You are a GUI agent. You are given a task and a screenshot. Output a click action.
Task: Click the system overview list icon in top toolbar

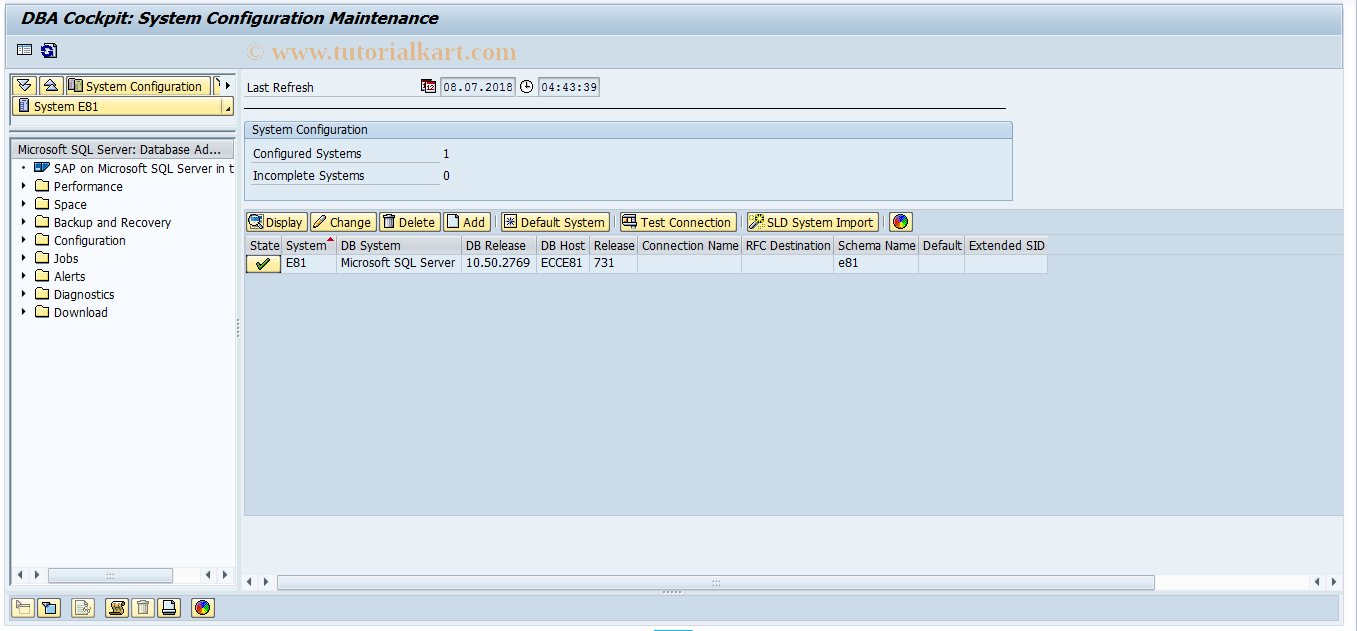tap(25, 50)
